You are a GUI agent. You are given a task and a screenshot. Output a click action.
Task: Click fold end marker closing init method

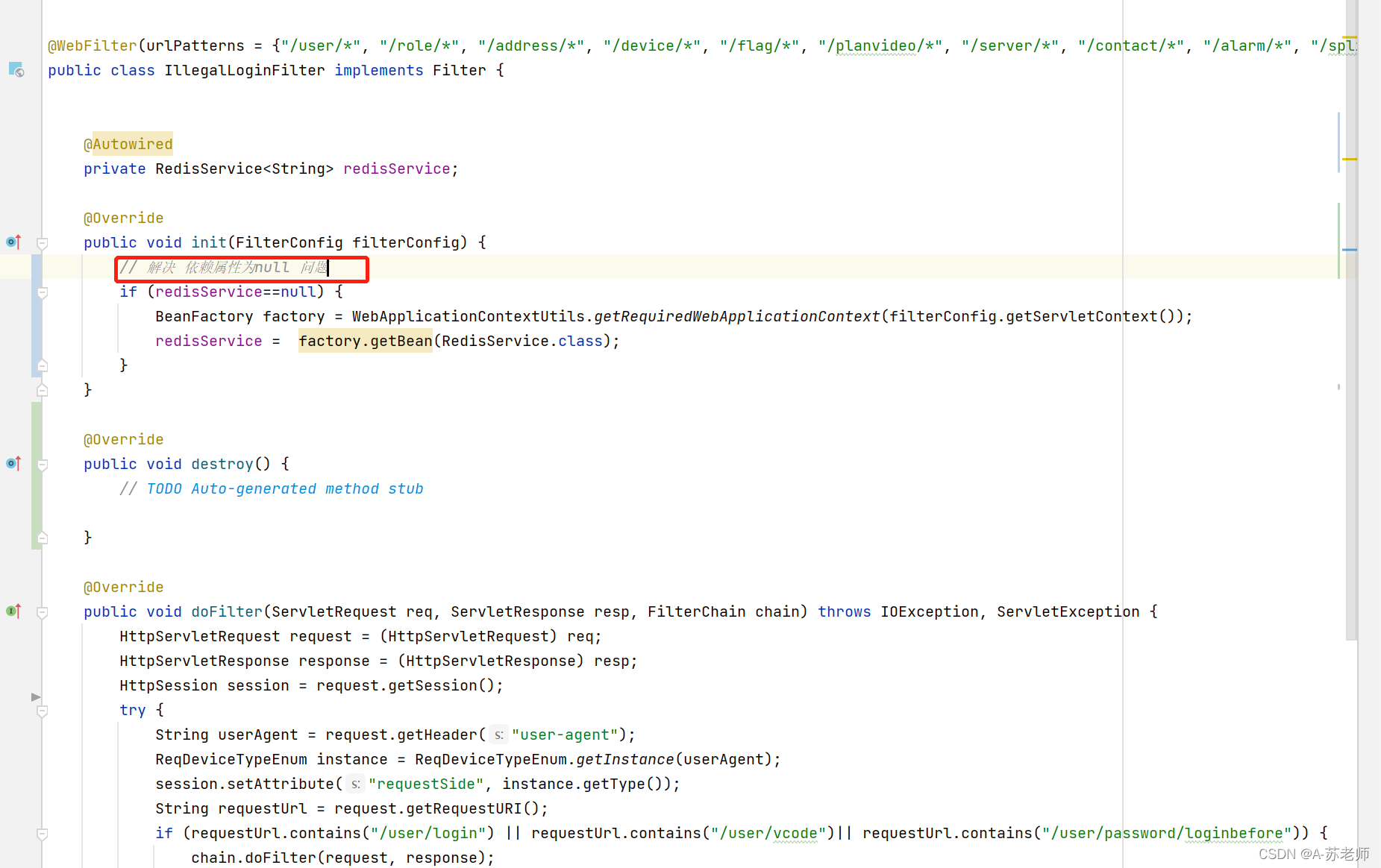click(x=43, y=390)
